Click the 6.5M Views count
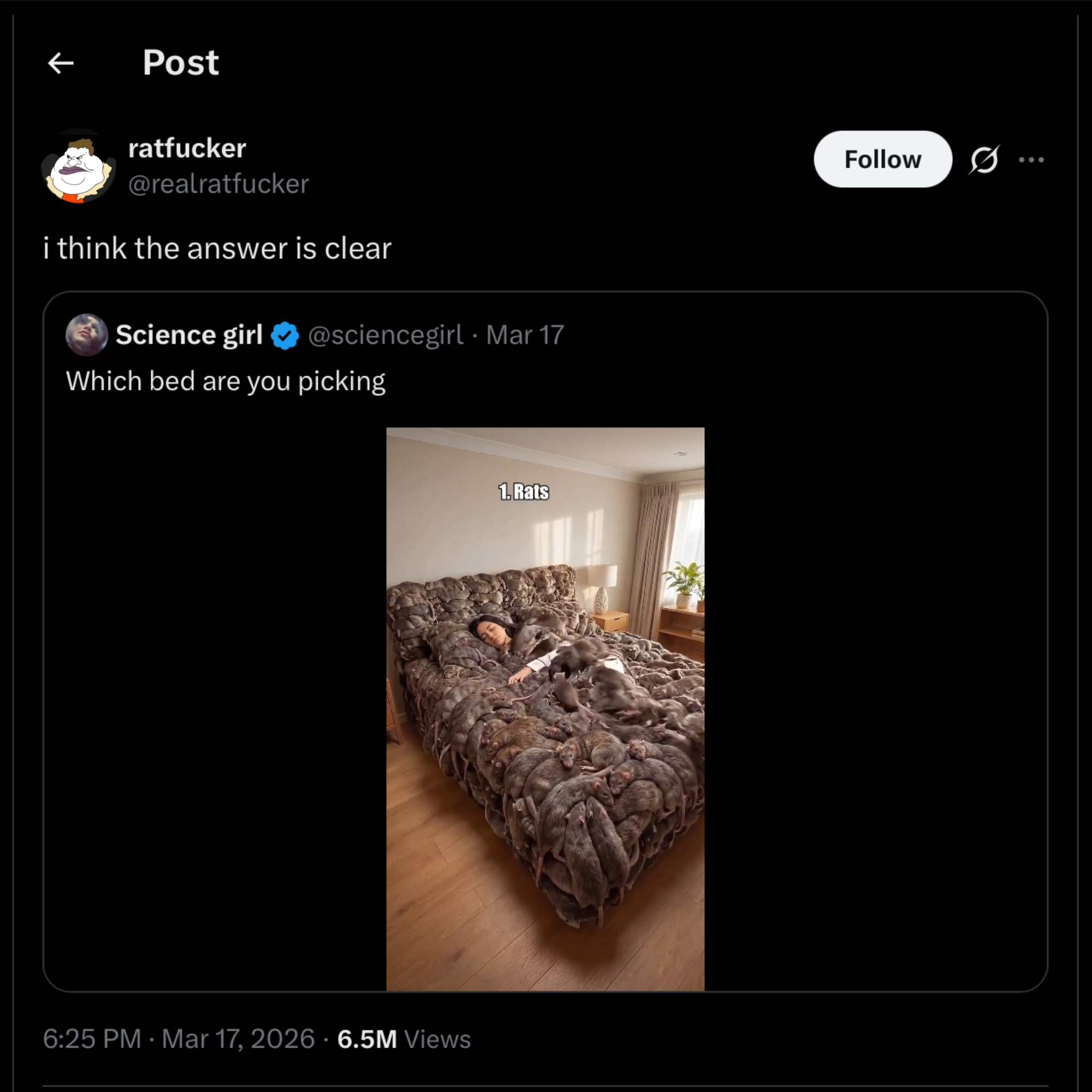The height and width of the screenshot is (1092, 1092). click(x=403, y=1039)
